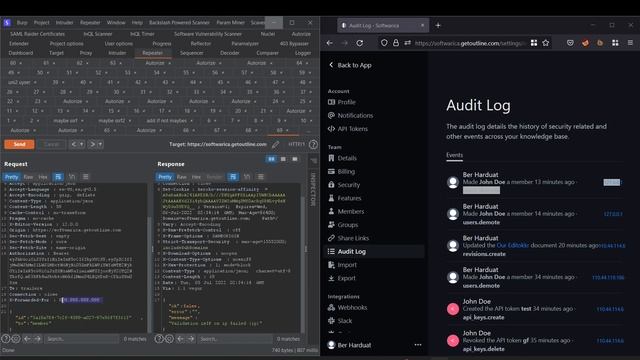Screen dimensions: 640x360
Task: Click the orange Send button in Burp Repeater
Action: [19, 144]
